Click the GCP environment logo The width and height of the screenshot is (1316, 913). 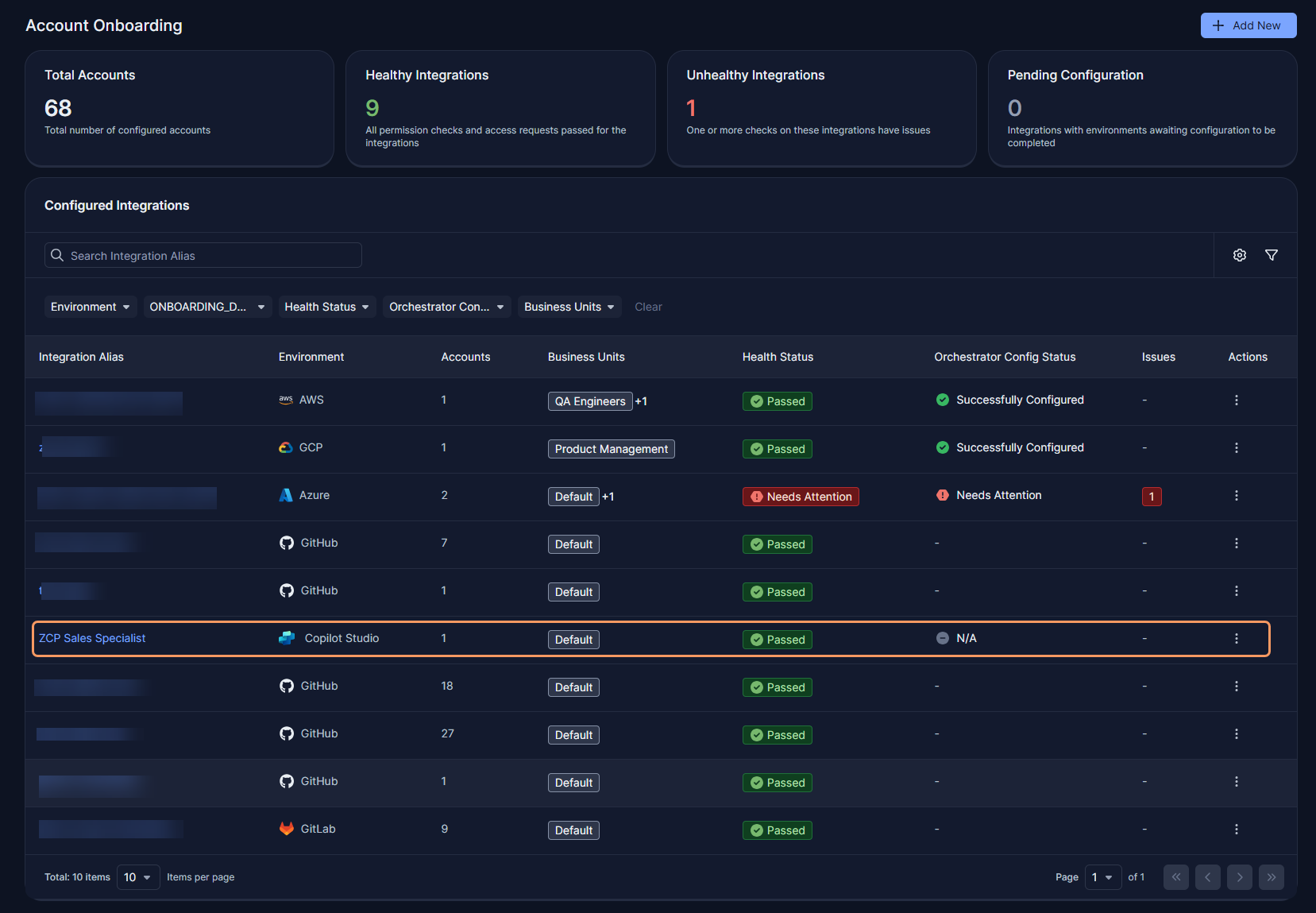286,447
